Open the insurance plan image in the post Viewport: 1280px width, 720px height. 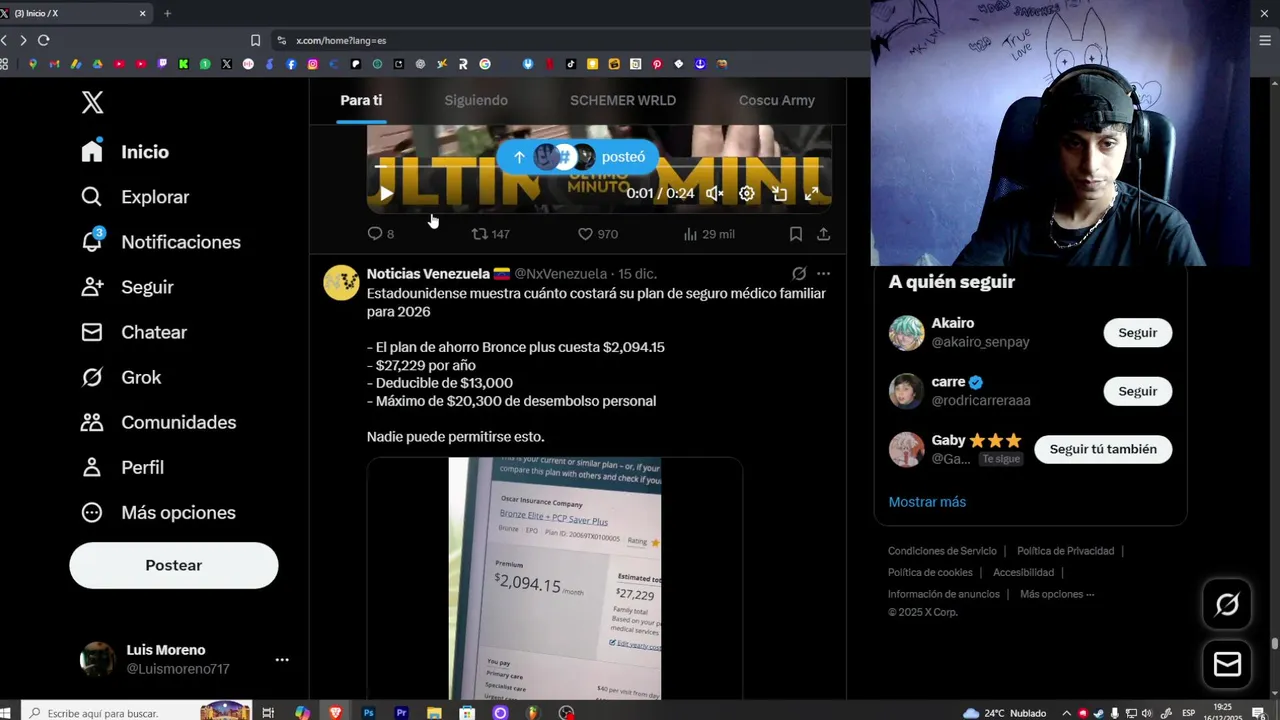(x=555, y=578)
